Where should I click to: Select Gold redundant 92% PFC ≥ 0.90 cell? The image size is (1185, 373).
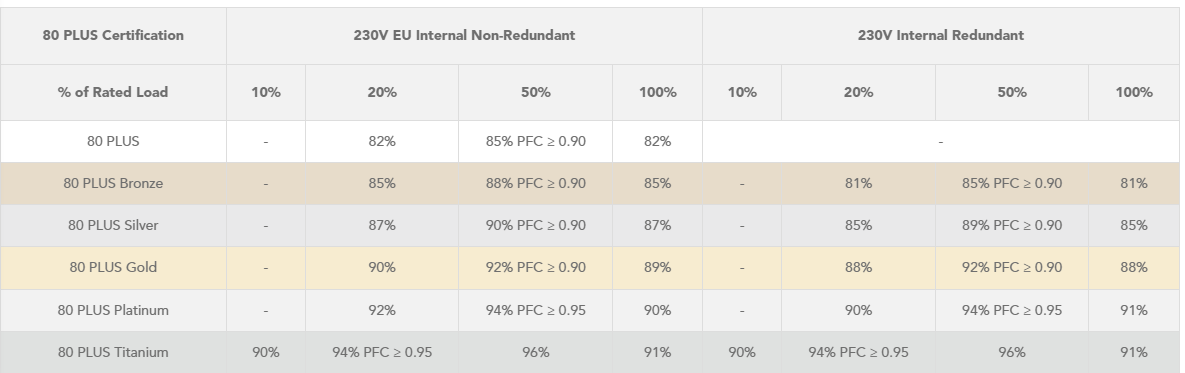click(x=1012, y=267)
